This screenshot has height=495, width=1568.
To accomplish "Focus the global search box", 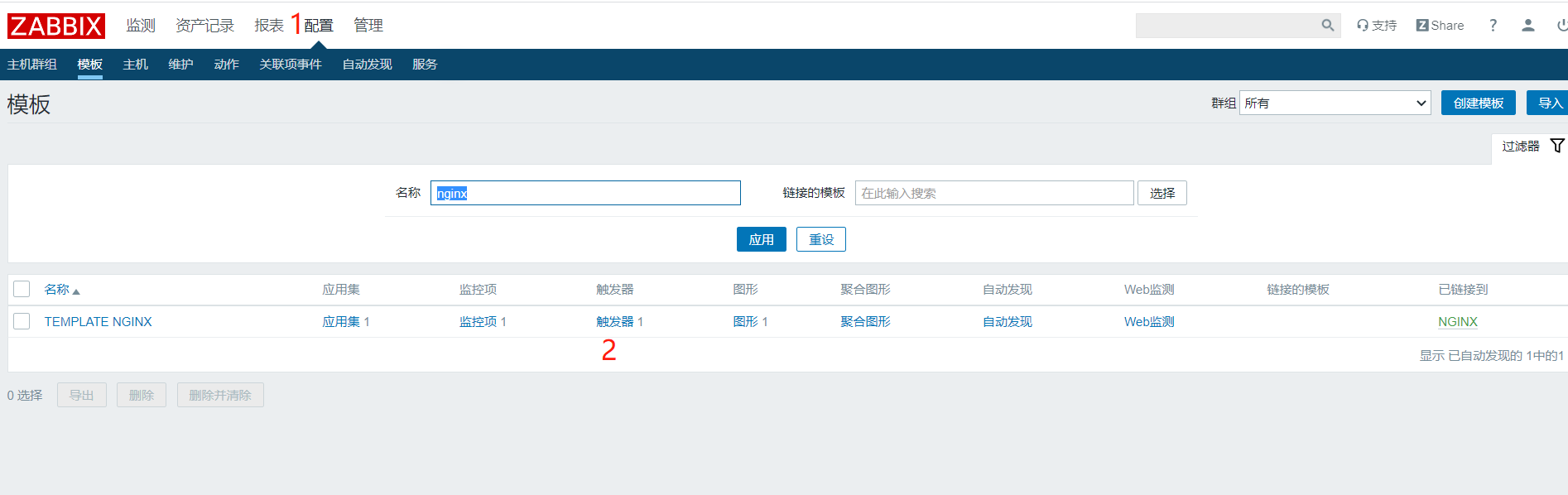I will click(x=1238, y=26).
